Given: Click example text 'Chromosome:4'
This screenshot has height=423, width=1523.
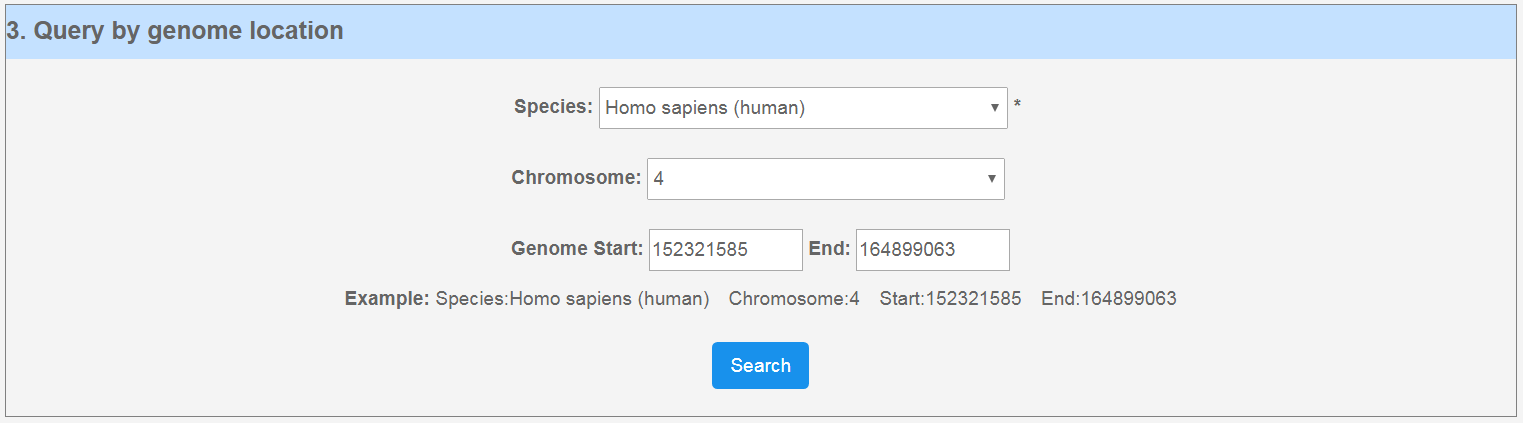Looking at the screenshot, I should coord(794,298).
